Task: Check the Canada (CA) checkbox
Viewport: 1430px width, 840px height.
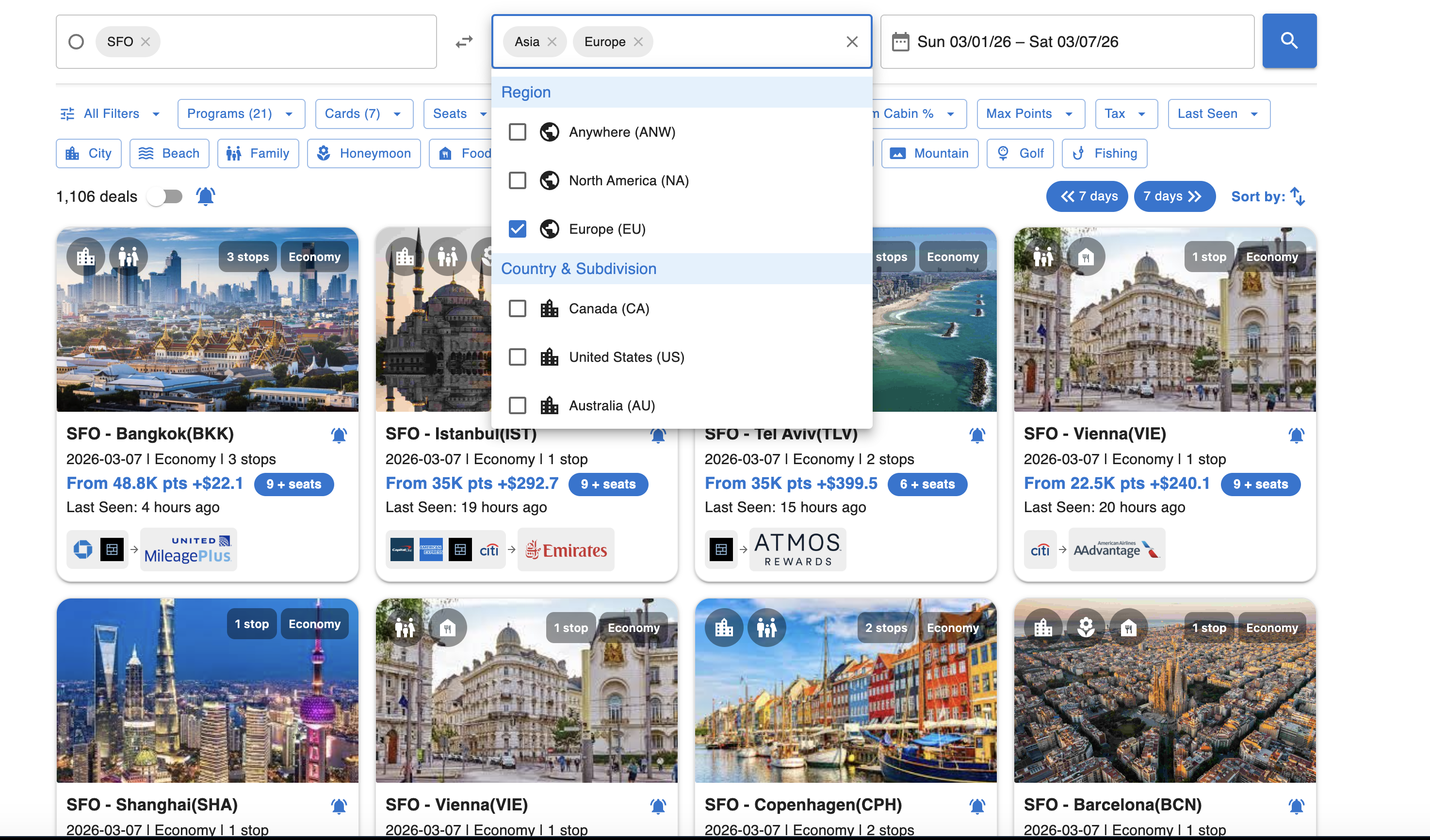Action: (517, 308)
